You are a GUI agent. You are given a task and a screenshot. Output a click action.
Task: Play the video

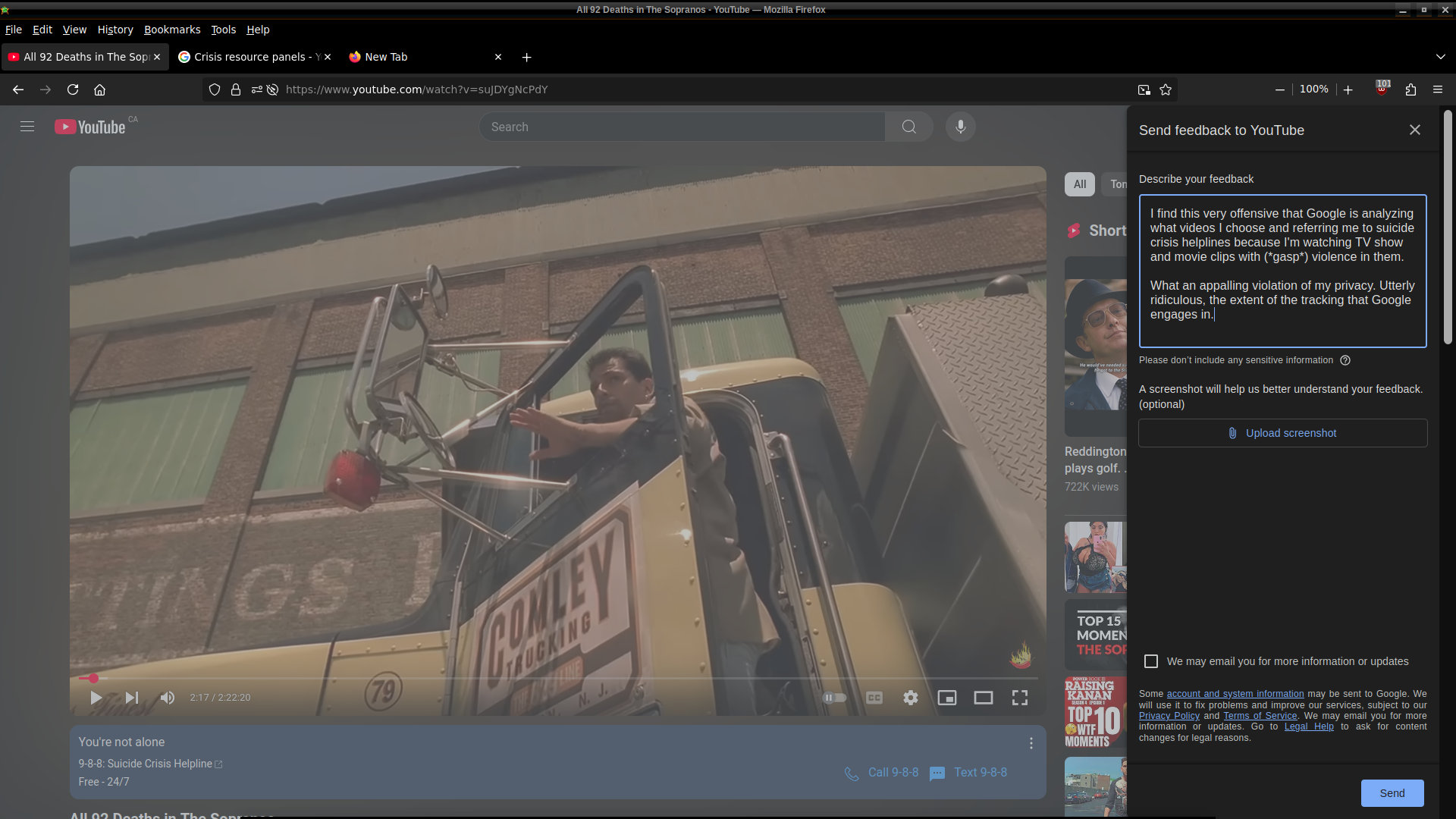(x=96, y=698)
